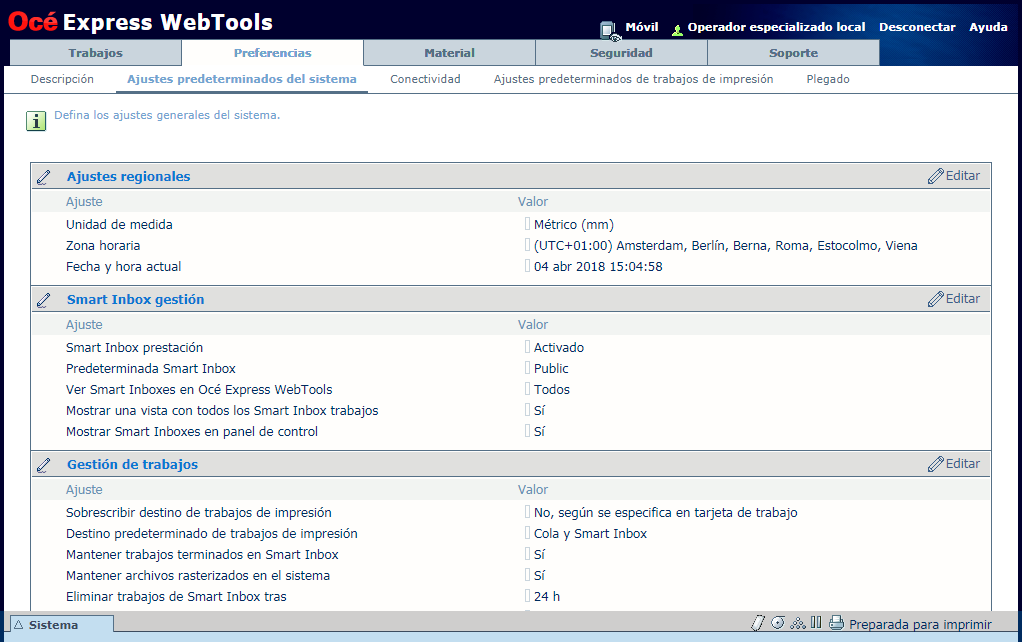This screenshot has height=642, width=1022.
Task: Click the 'Unidad de medida' setting
Action: click(x=119, y=225)
